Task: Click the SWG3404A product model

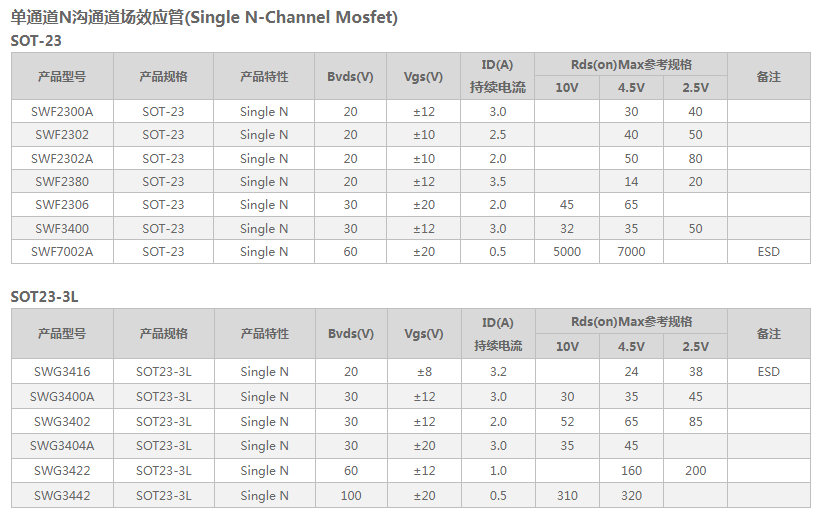Action: 62,445
